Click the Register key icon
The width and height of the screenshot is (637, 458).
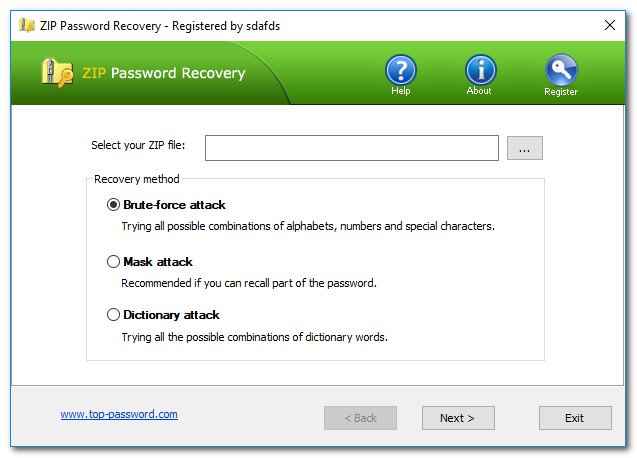pyautogui.click(x=560, y=70)
